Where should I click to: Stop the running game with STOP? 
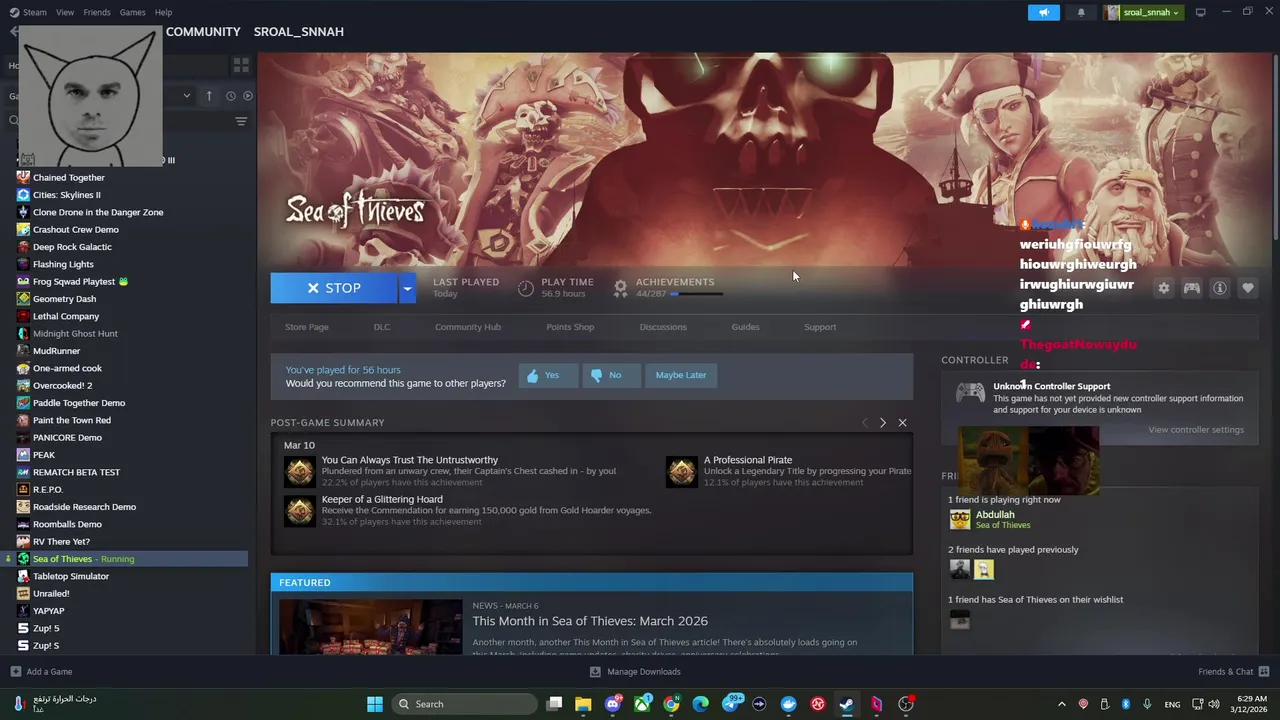coord(334,288)
